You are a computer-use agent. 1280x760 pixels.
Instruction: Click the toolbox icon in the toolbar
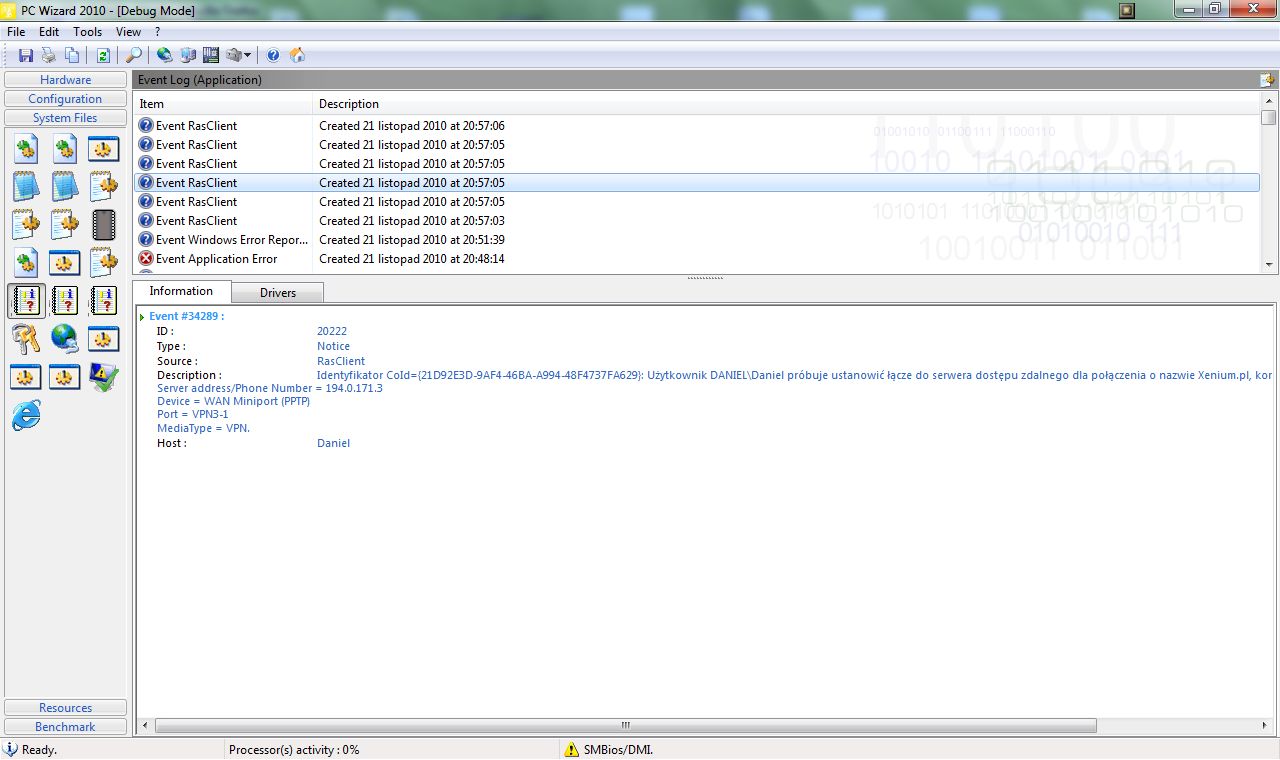coord(234,55)
